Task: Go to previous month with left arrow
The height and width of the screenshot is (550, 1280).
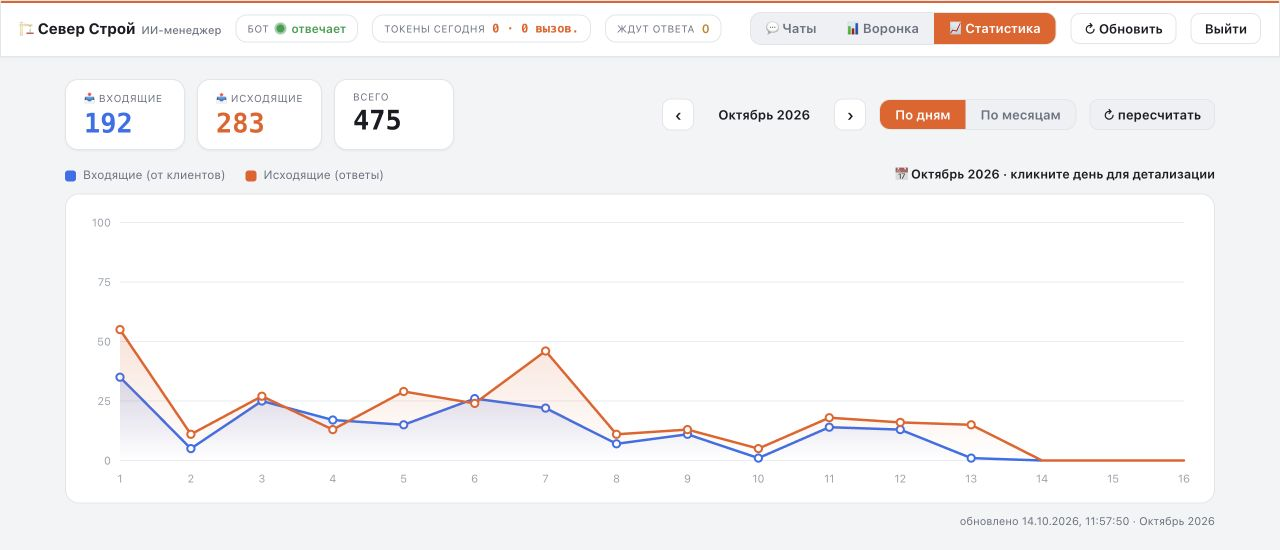Action: [678, 115]
